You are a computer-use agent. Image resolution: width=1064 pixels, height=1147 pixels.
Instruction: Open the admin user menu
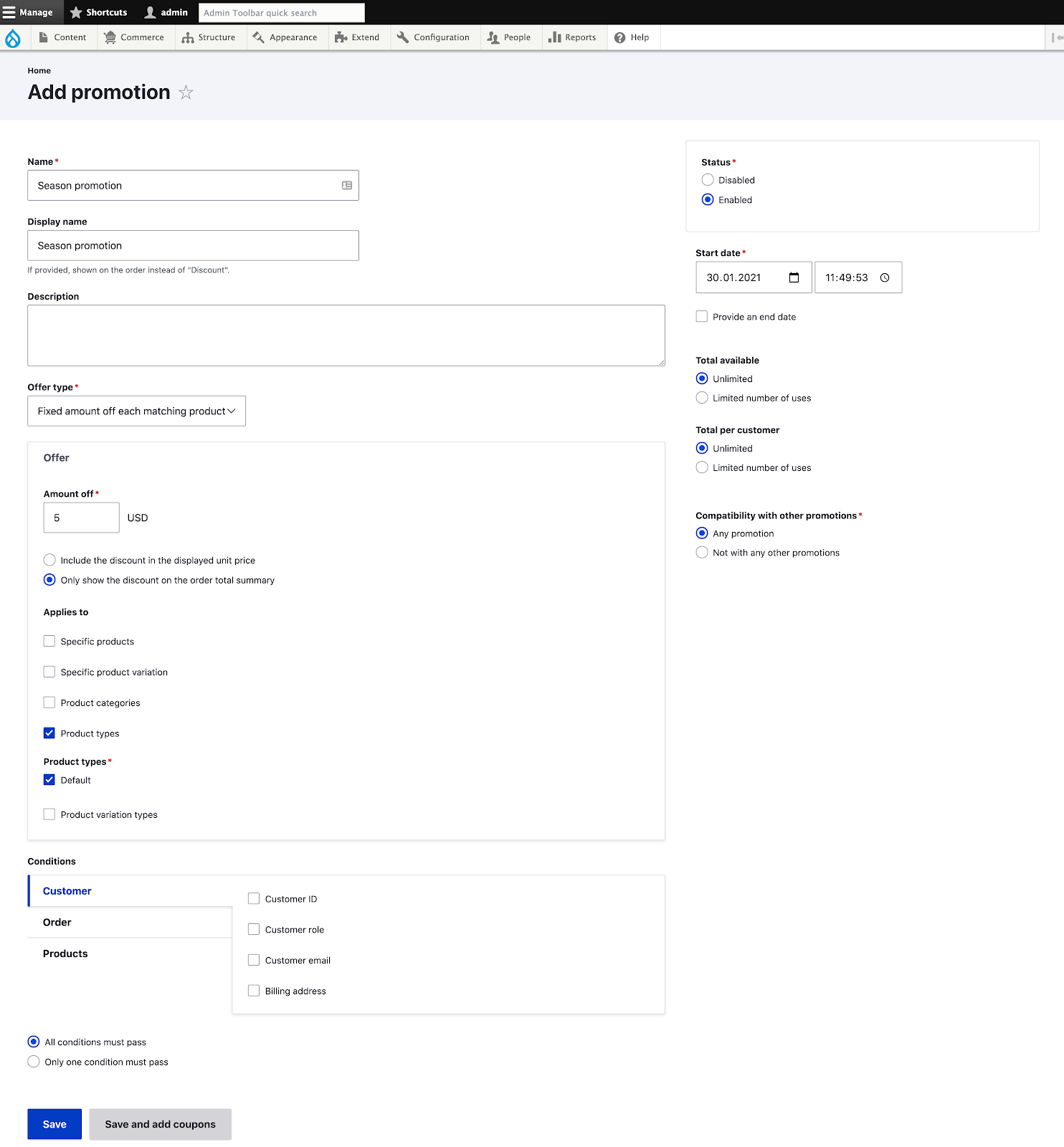tap(166, 12)
